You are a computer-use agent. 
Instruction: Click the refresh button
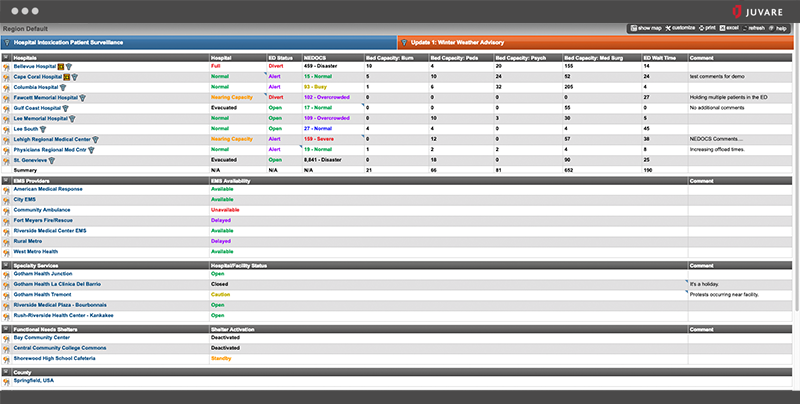click(754, 29)
